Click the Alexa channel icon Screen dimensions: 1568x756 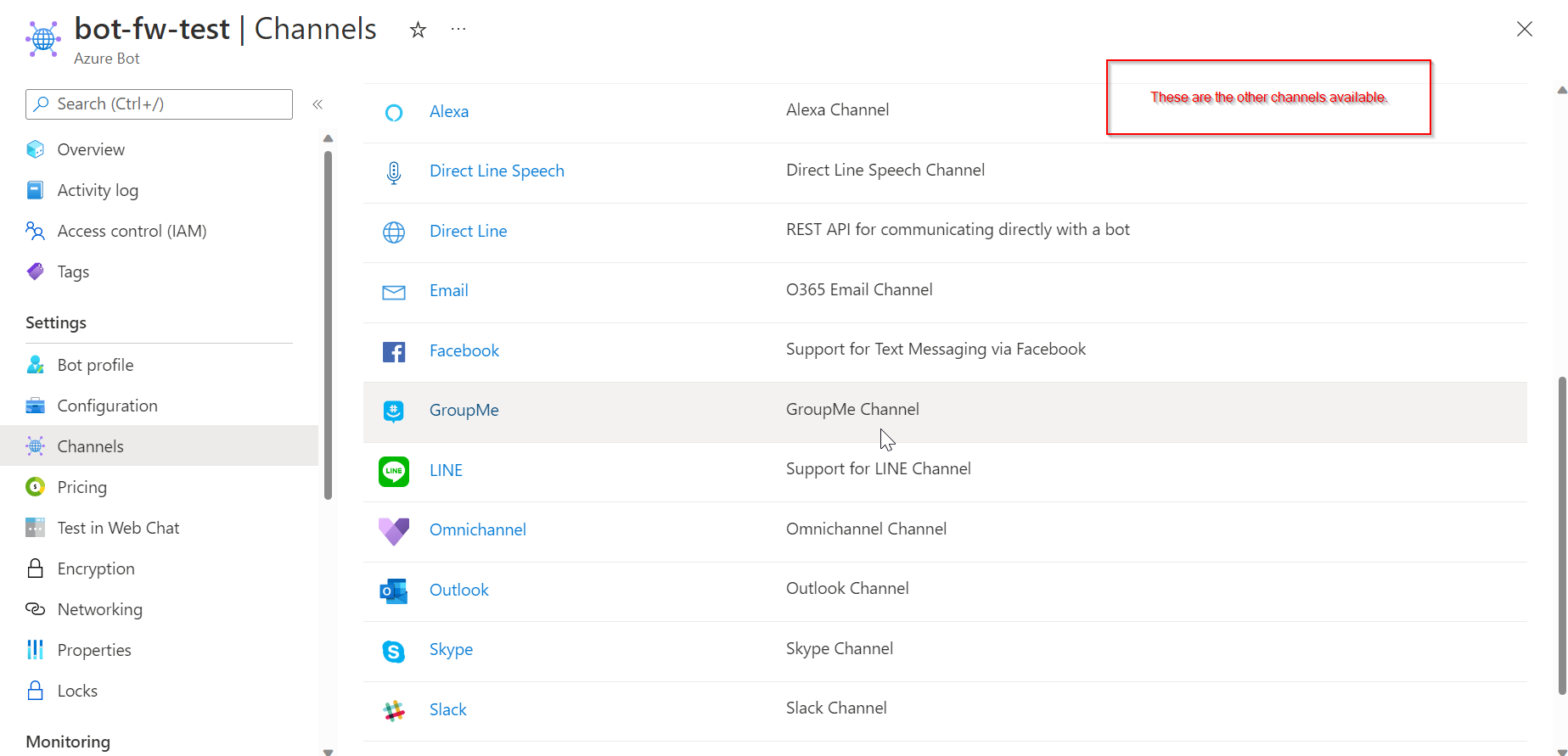(x=394, y=112)
